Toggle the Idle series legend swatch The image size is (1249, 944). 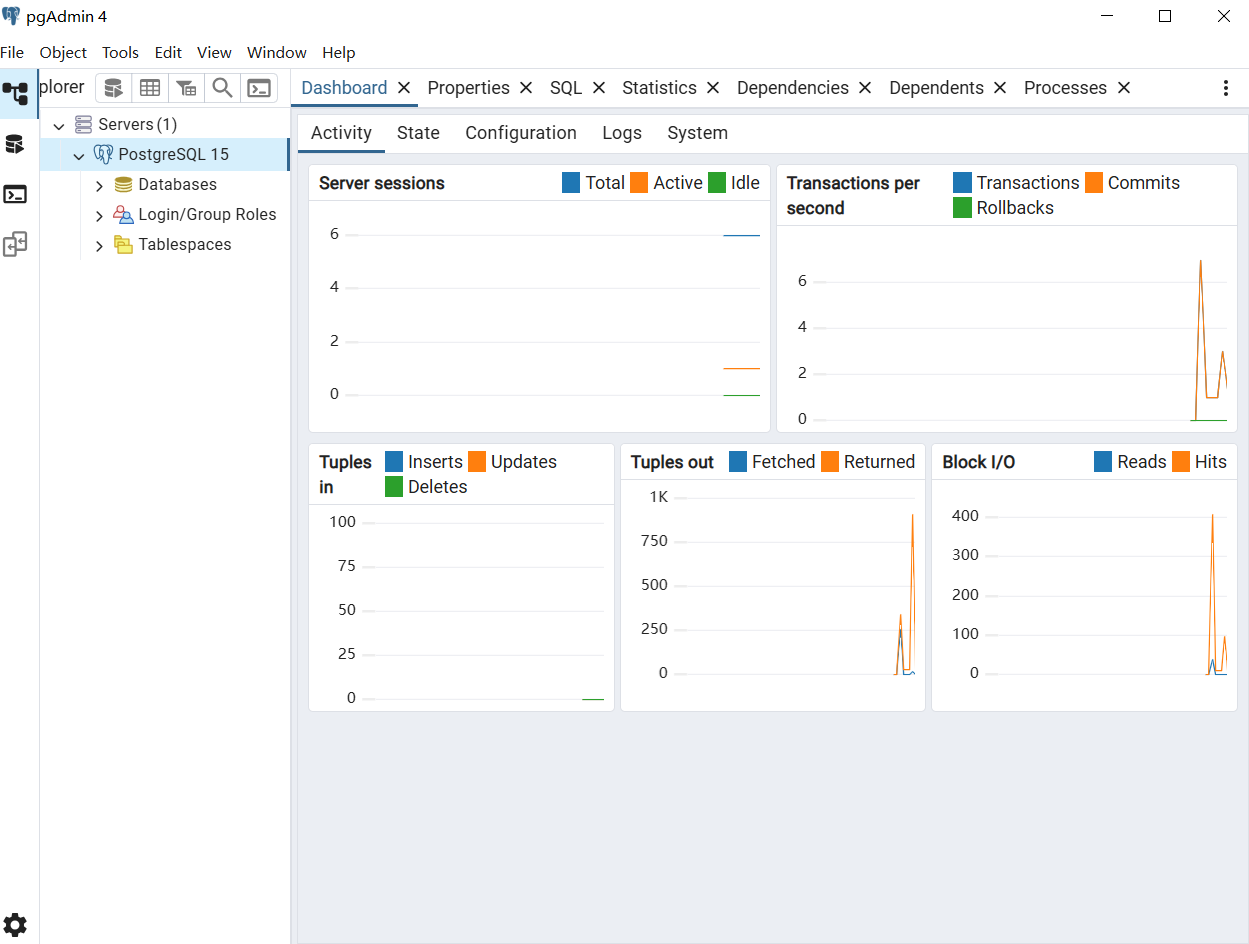[x=717, y=183]
